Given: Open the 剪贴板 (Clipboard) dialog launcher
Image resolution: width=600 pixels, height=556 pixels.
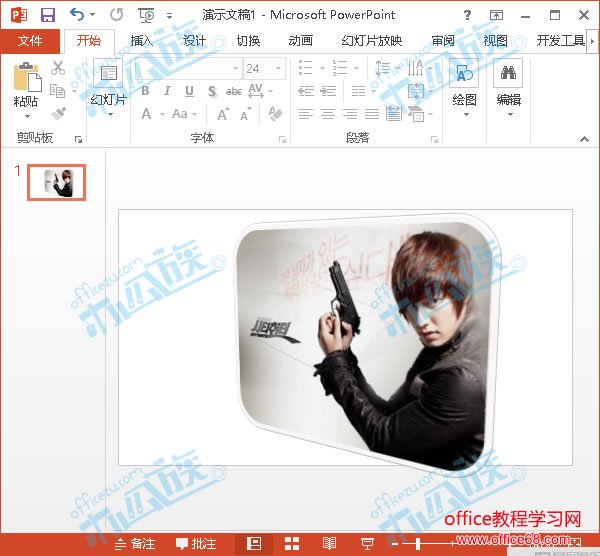Looking at the screenshot, I should pos(78,139).
